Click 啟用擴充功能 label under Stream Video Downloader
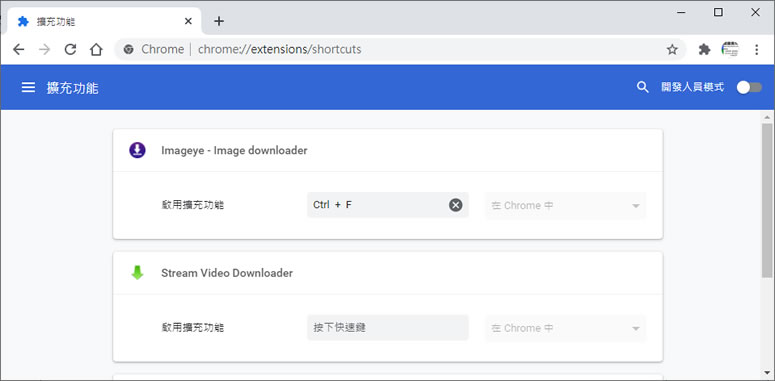 tap(193, 328)
